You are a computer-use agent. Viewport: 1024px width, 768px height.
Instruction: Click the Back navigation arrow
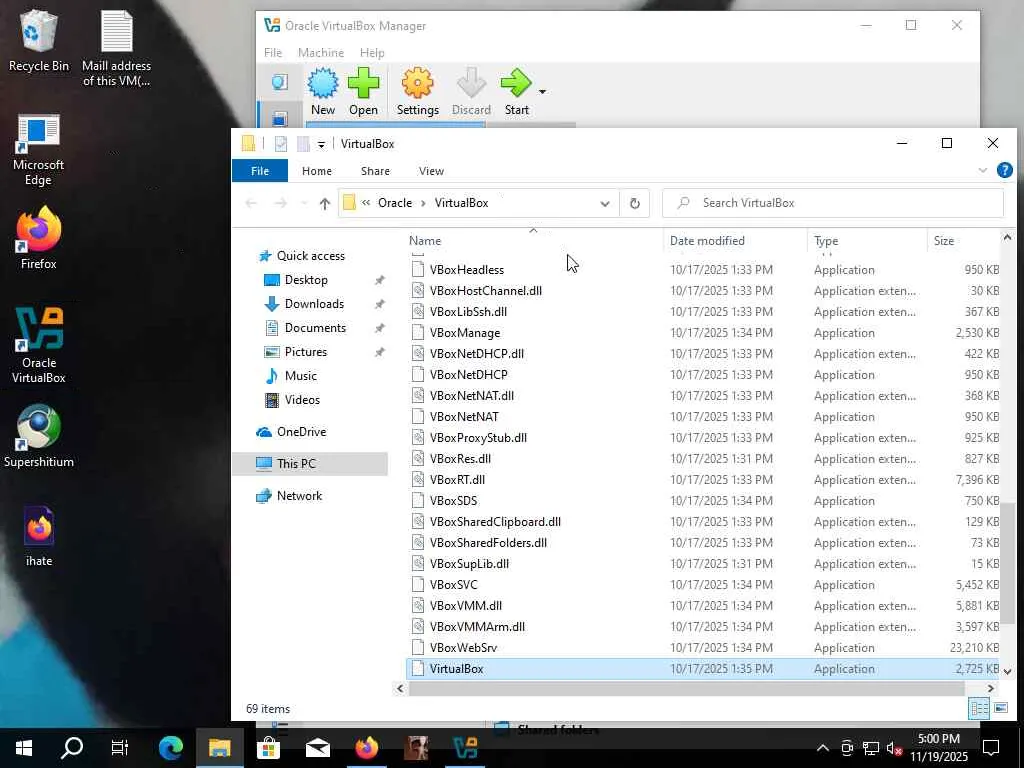tap(251, 203)
